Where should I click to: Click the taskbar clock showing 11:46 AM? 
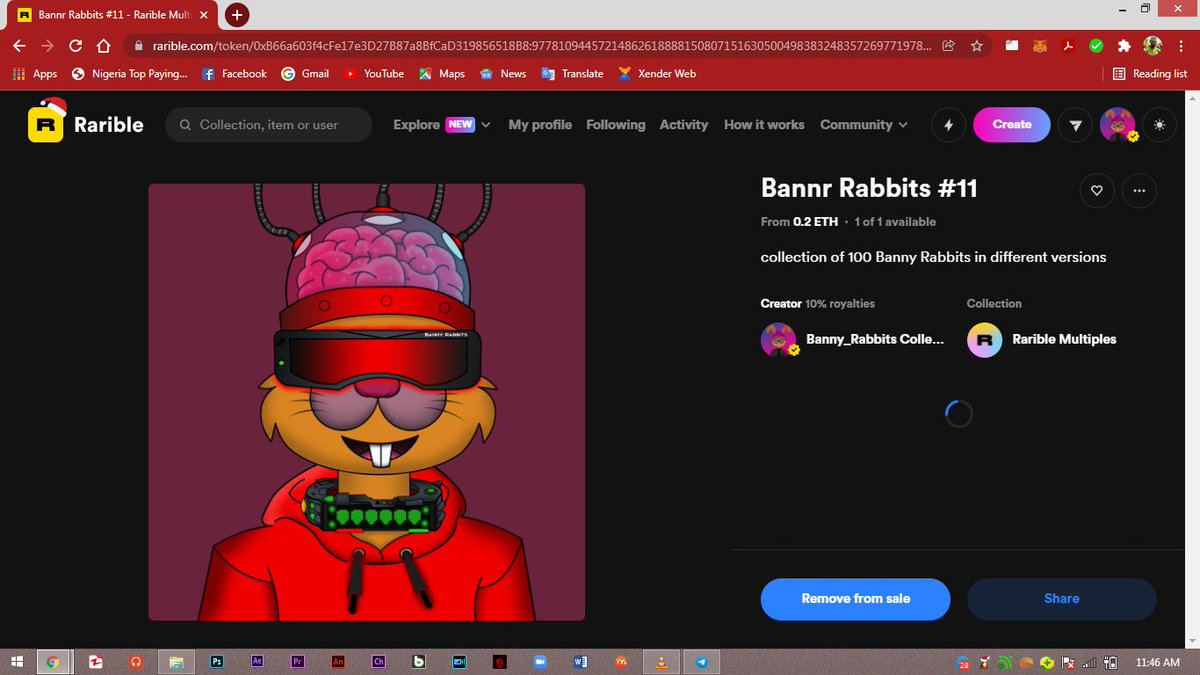click(x=1158, y=662)
